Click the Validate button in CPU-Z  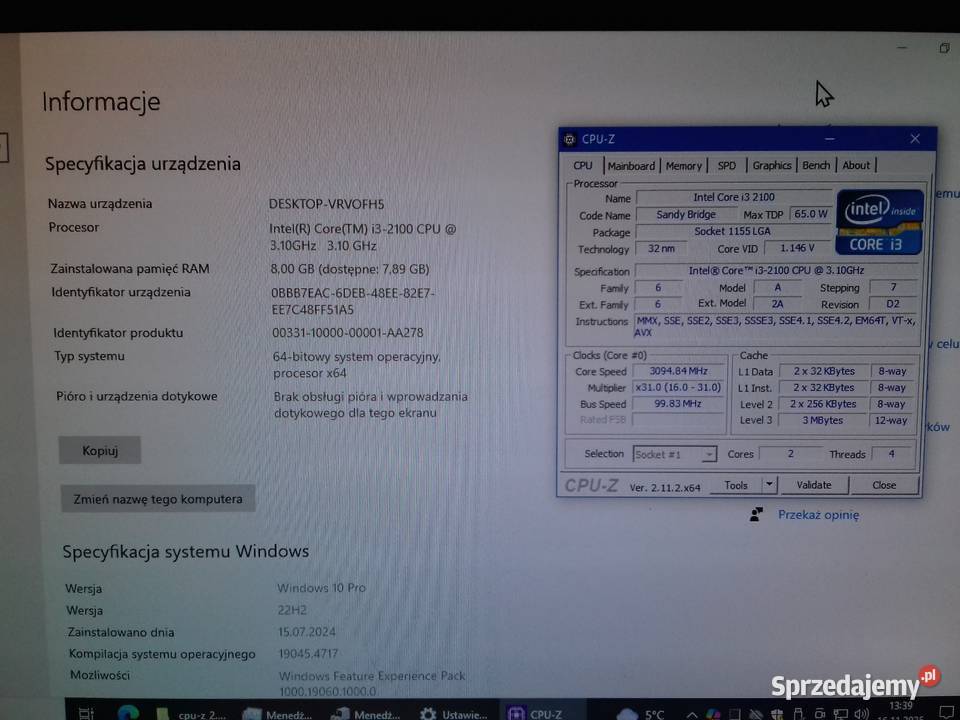814,485
